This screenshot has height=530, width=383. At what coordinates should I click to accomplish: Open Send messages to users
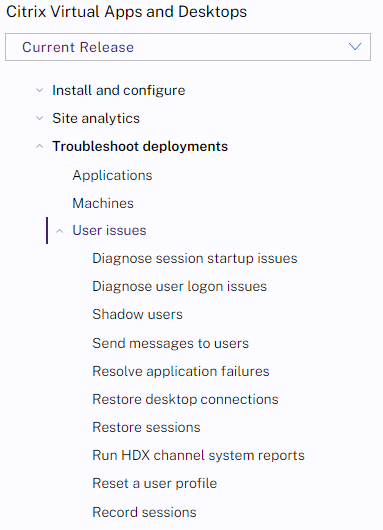click(x=171, y=343)
